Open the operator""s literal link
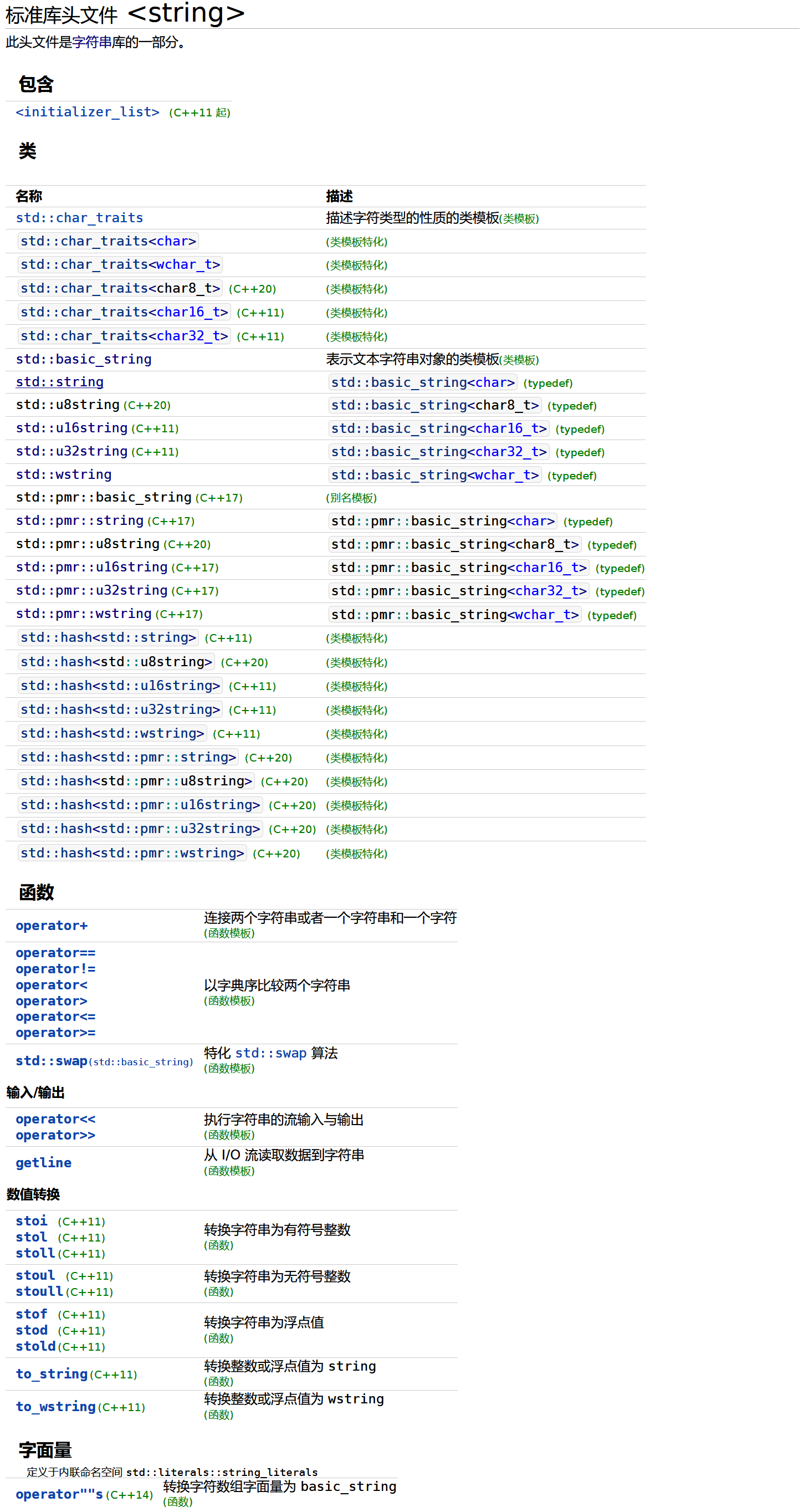809x1512 pixels. pyautogui.click(x=59, y=1494)
